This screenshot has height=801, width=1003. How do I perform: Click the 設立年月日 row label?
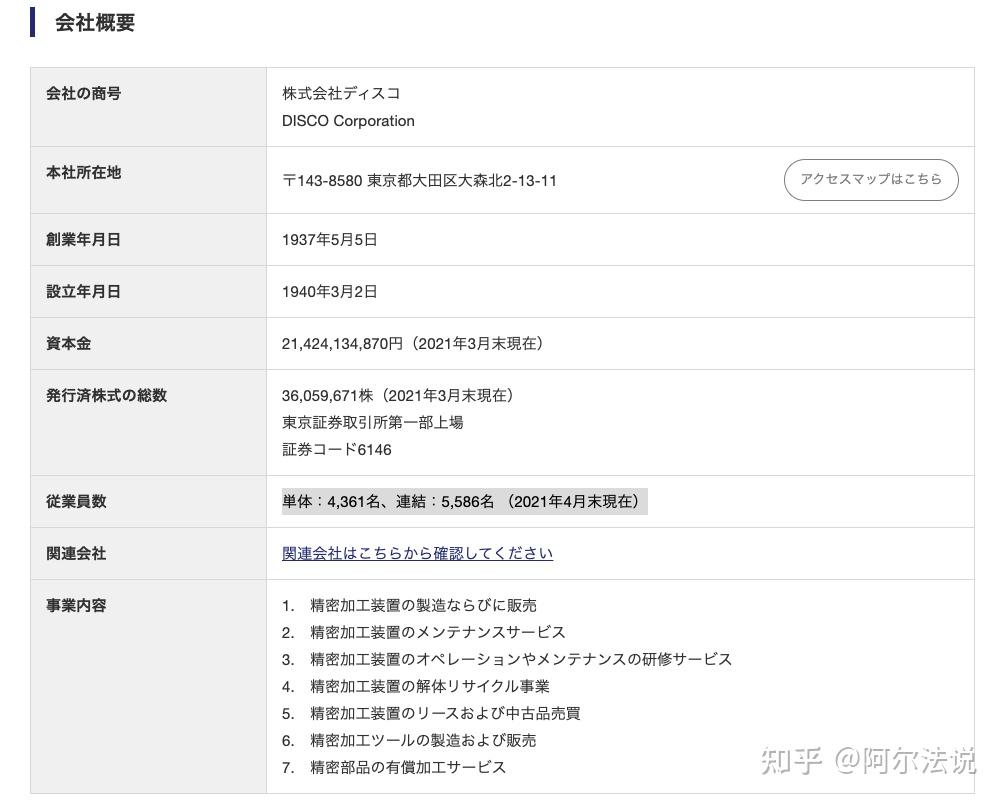click(84, 292)
